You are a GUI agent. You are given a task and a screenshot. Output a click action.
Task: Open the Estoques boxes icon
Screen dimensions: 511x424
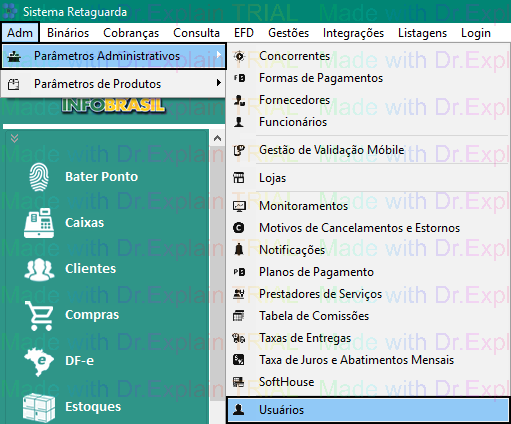[x=39, y=408]
